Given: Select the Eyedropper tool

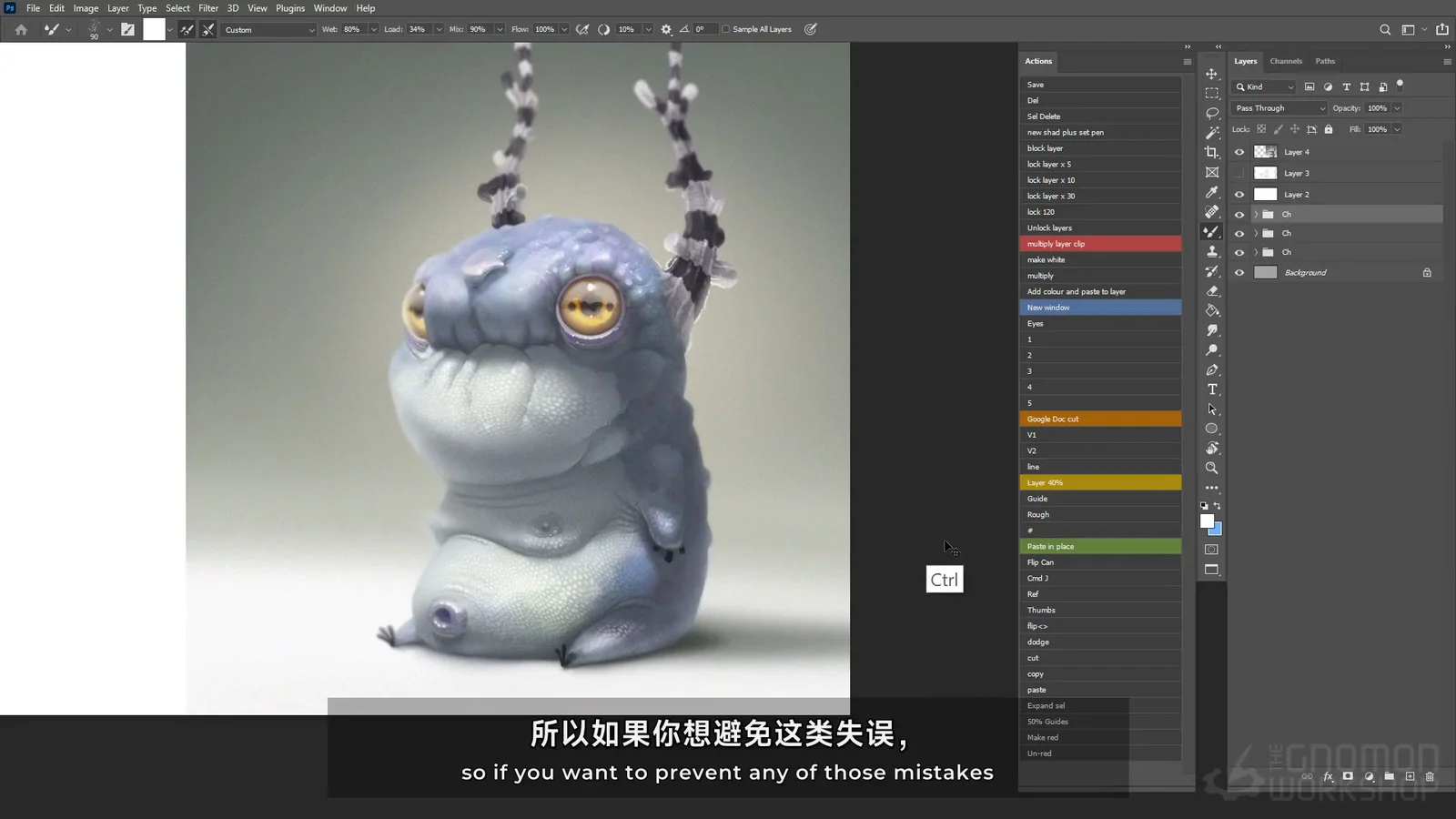Looking at the screenshot, I should [x=1211, y=192].
